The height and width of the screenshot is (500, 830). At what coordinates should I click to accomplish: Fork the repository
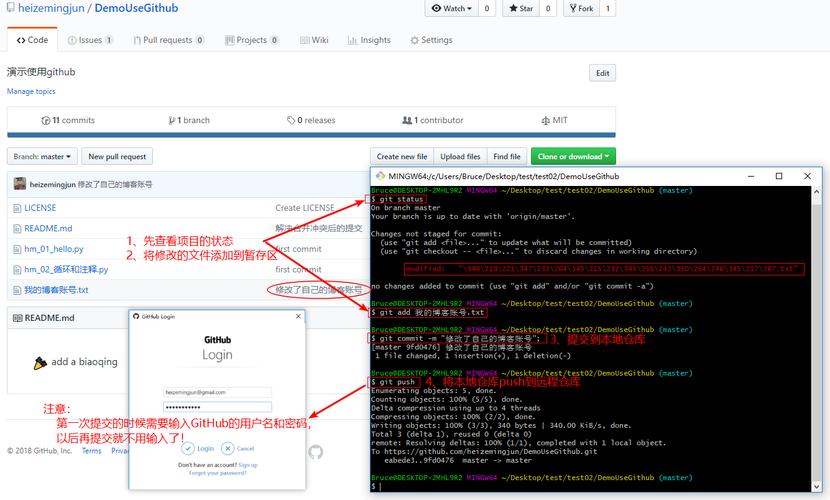point(582,8)
